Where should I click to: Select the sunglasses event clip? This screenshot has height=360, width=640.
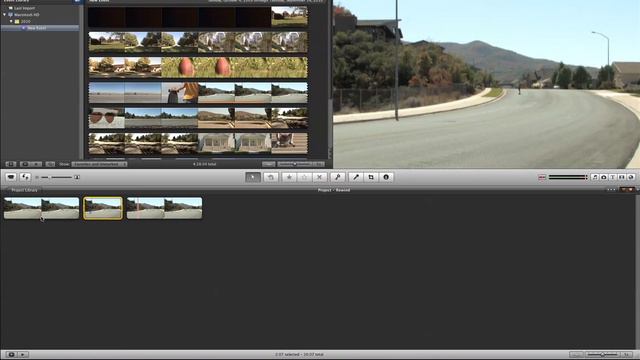point(107,118)
